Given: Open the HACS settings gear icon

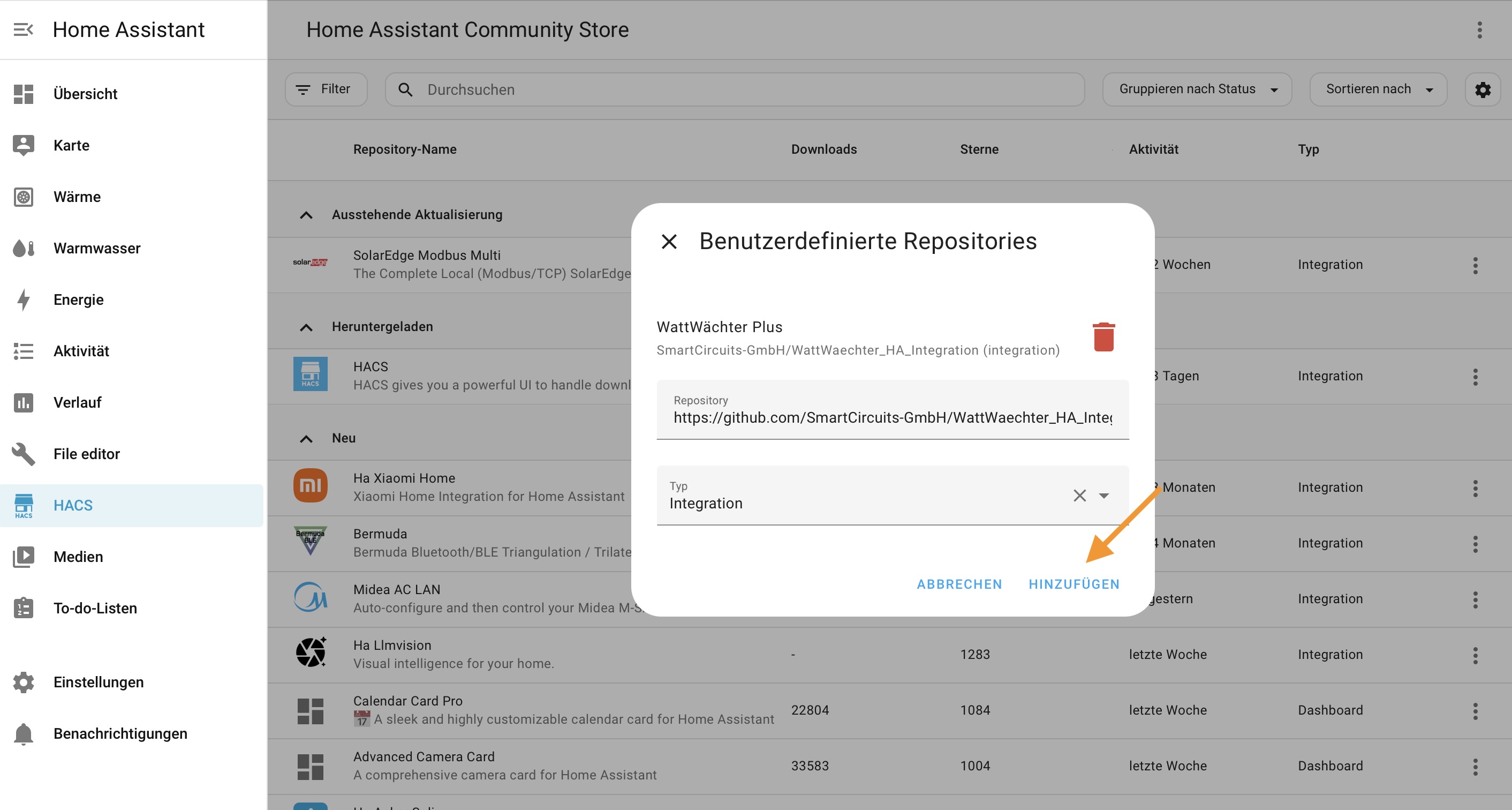Looking at the screenshot, I should (1483, 90).
